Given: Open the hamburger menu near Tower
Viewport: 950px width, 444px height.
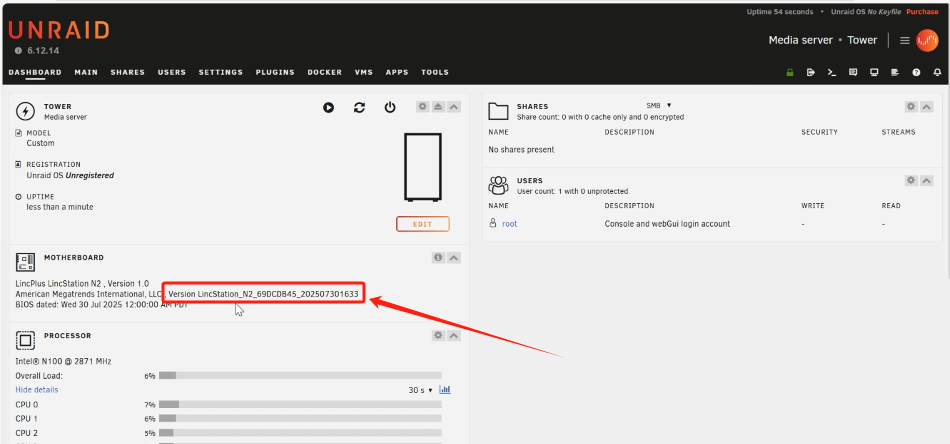Looking at the screenshot, I should pyautogui.click(x=905, y=41).
